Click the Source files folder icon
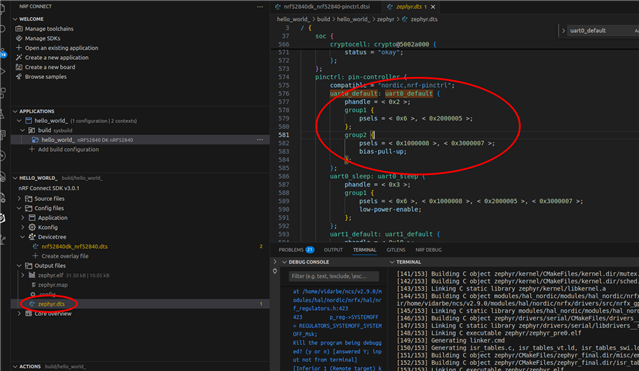This screenshot has height=371, width=639. (x=29, y=199)
